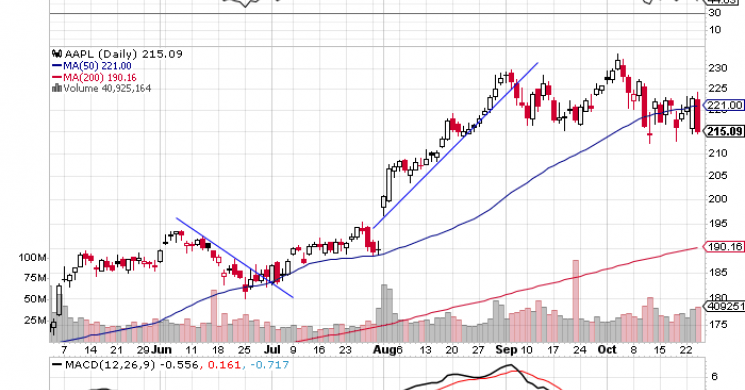Image resolution: width=745 pixels, height=390 pixels.
Task: Click the 100M volume axis label
Action: coord(32,258)
